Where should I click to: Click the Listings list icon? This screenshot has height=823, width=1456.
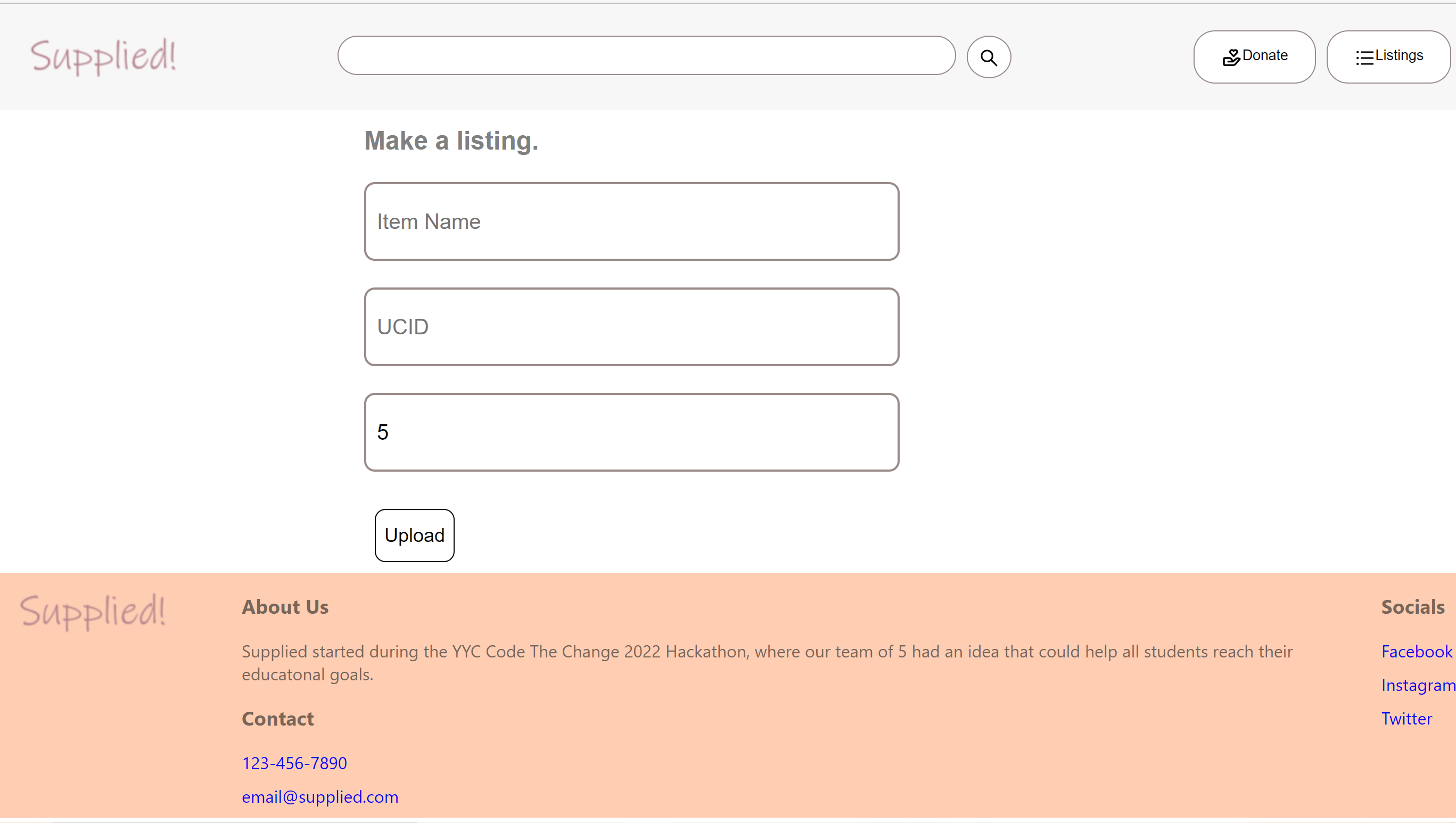point(1364,57)
